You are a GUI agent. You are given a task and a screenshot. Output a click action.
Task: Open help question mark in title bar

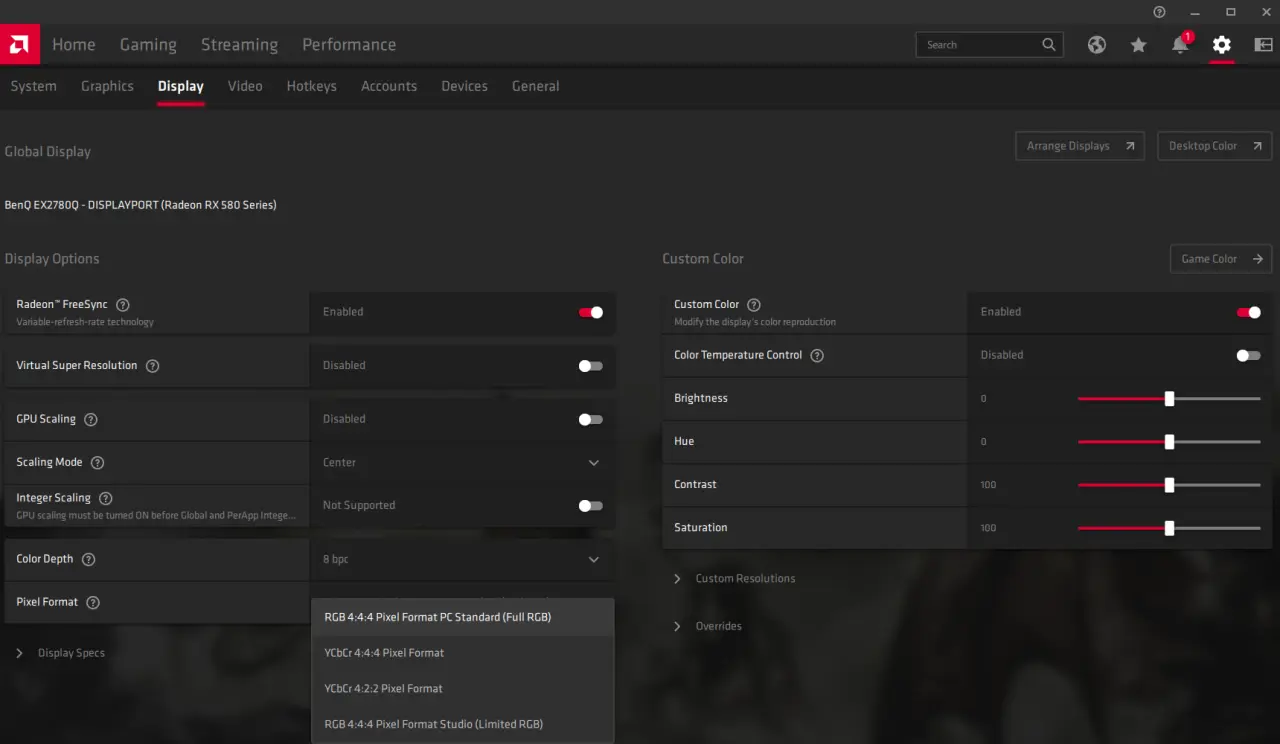pos(1159,12)
